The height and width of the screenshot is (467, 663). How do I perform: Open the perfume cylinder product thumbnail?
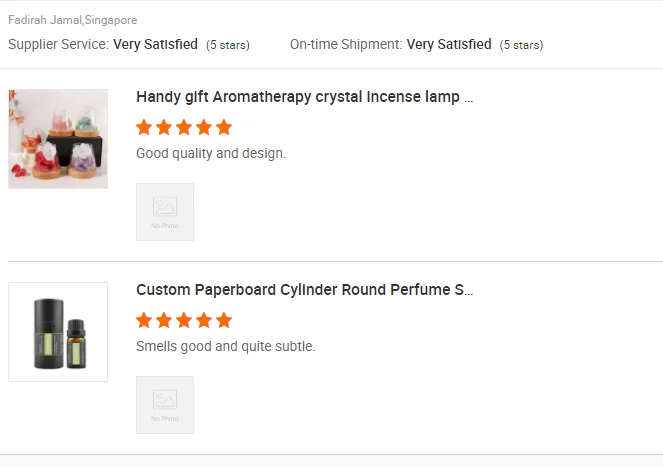pyautogui.click(x=58, y=332)
